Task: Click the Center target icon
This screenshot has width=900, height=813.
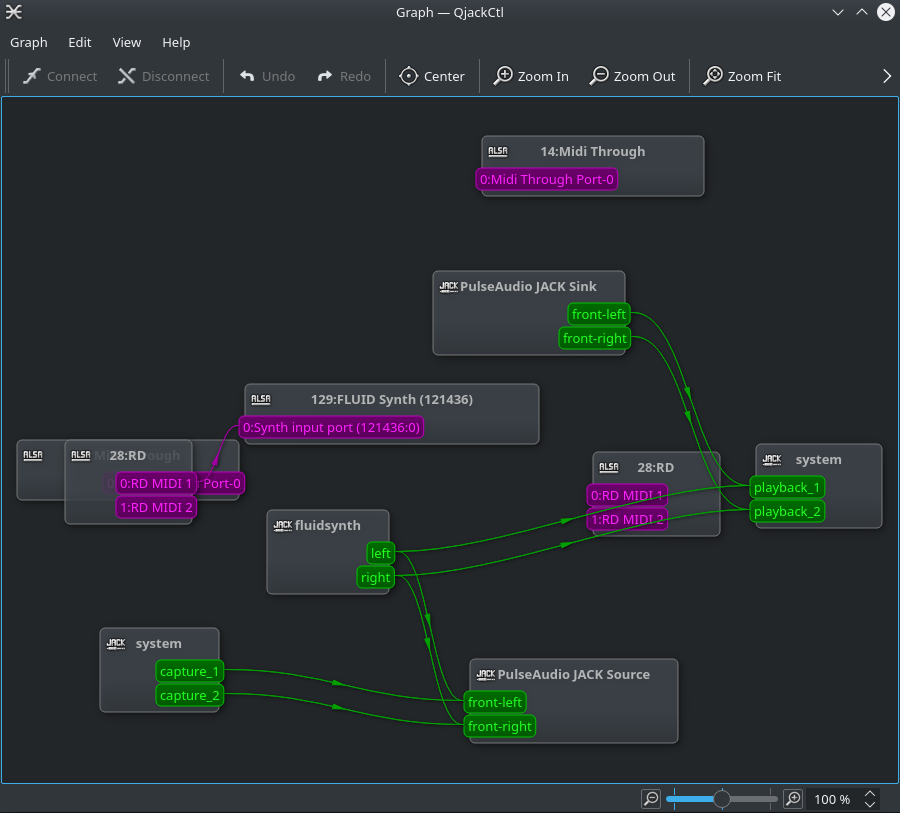Action: coord(408,76)
